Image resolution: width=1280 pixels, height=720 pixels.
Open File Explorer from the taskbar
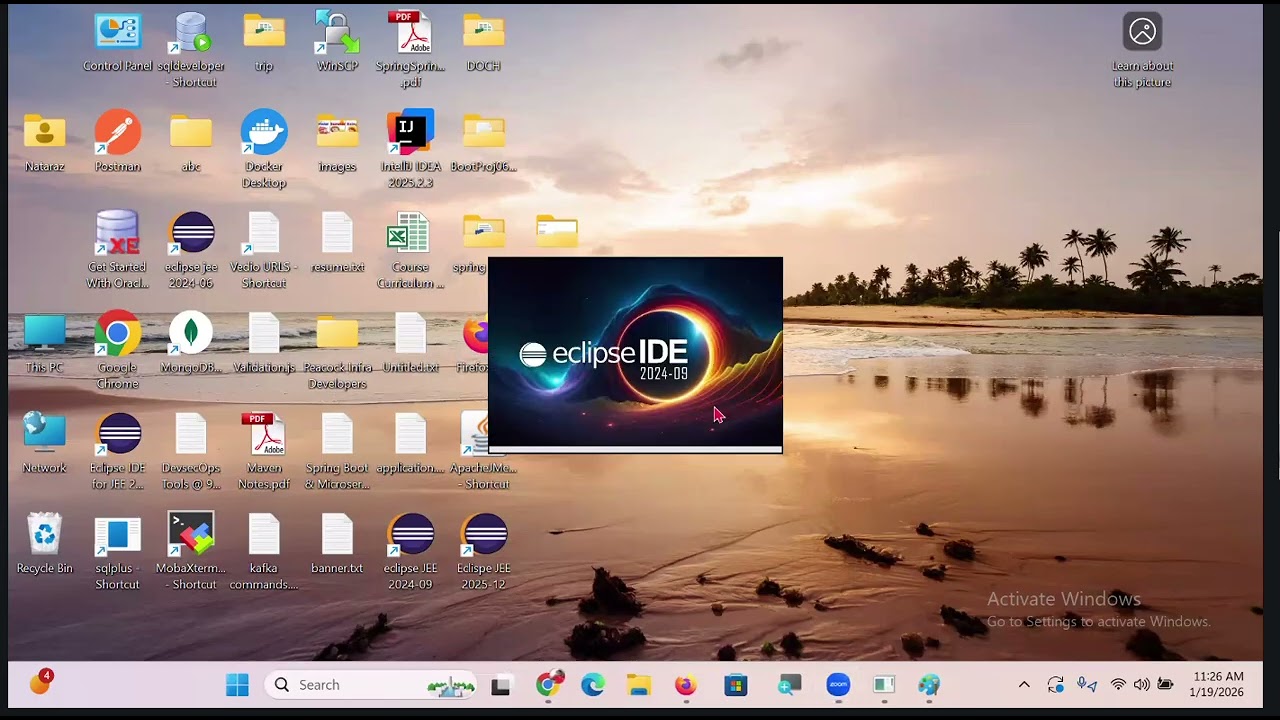[x=638, y=685]
